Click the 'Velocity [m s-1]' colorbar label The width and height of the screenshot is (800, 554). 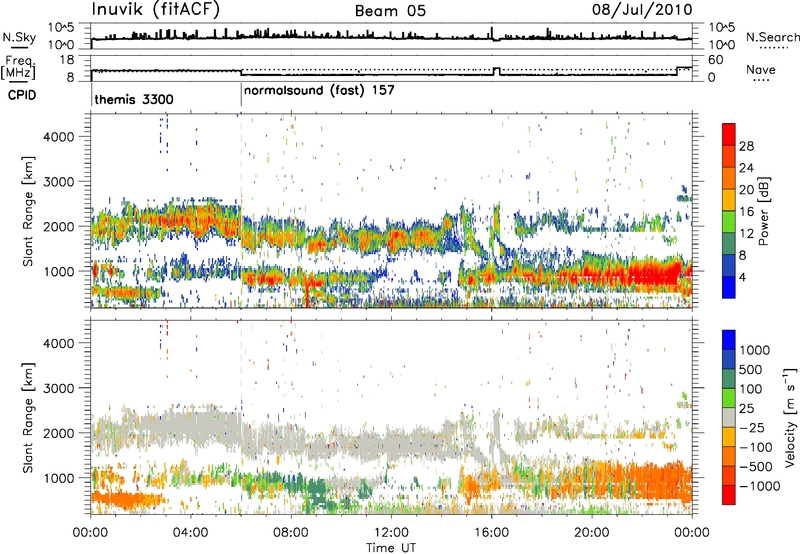(x=790, y=417)
